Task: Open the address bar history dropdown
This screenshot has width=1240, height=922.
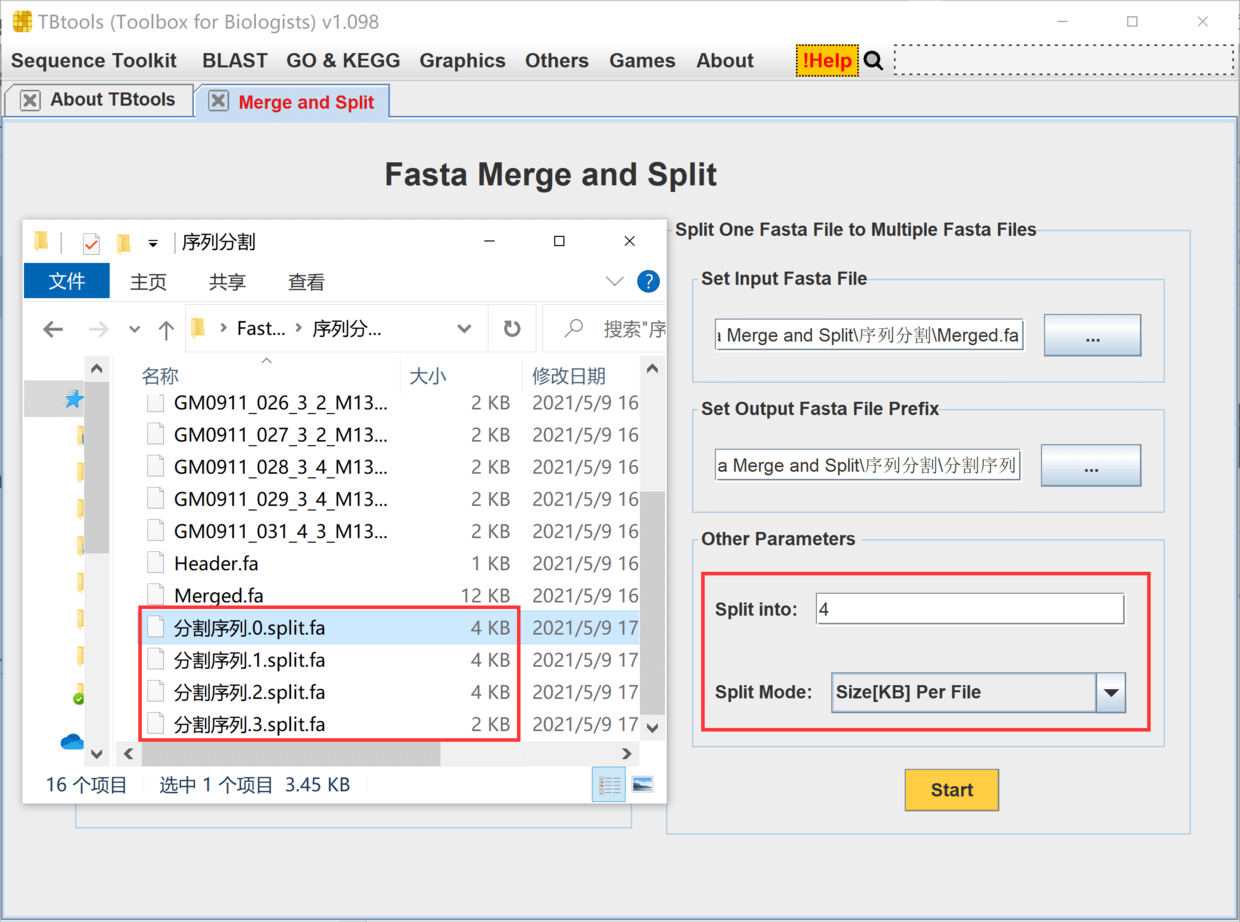Action: (464, 329)
